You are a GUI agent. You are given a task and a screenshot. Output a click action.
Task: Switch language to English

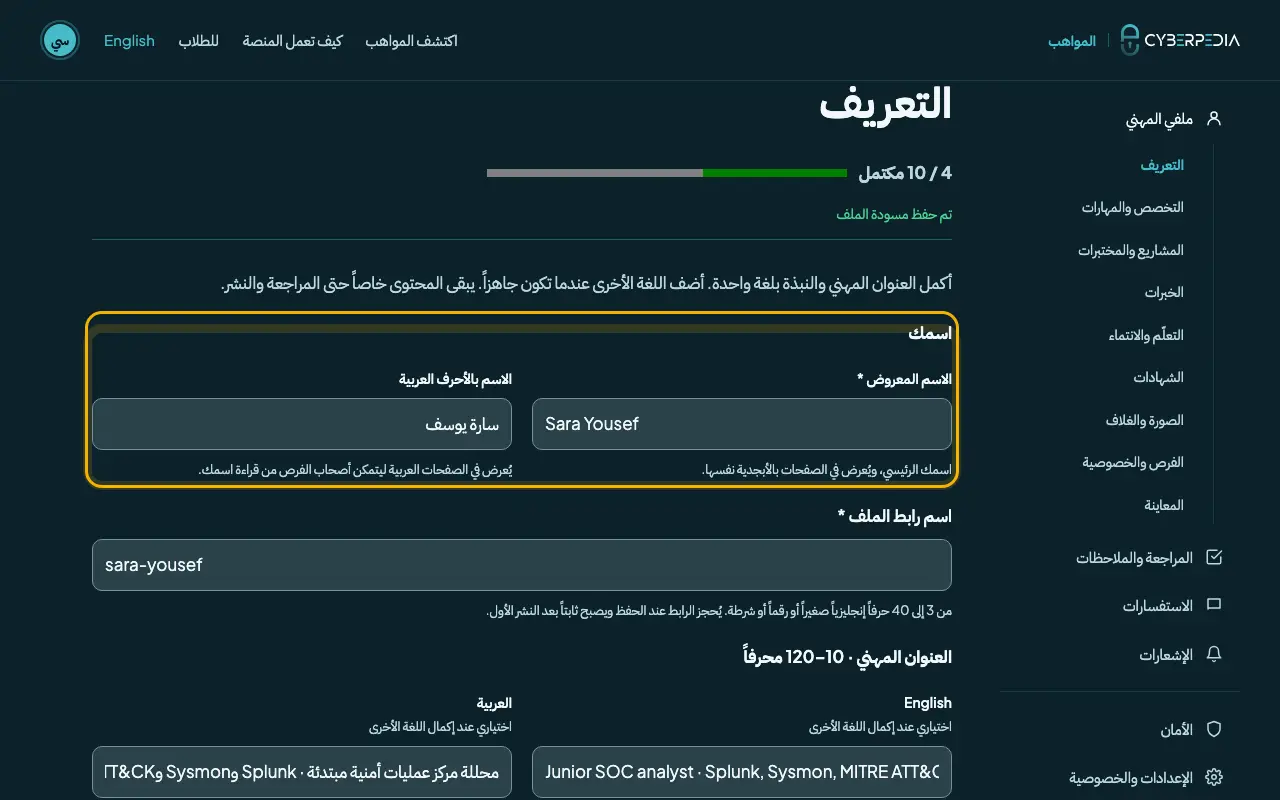coord(129,41)
